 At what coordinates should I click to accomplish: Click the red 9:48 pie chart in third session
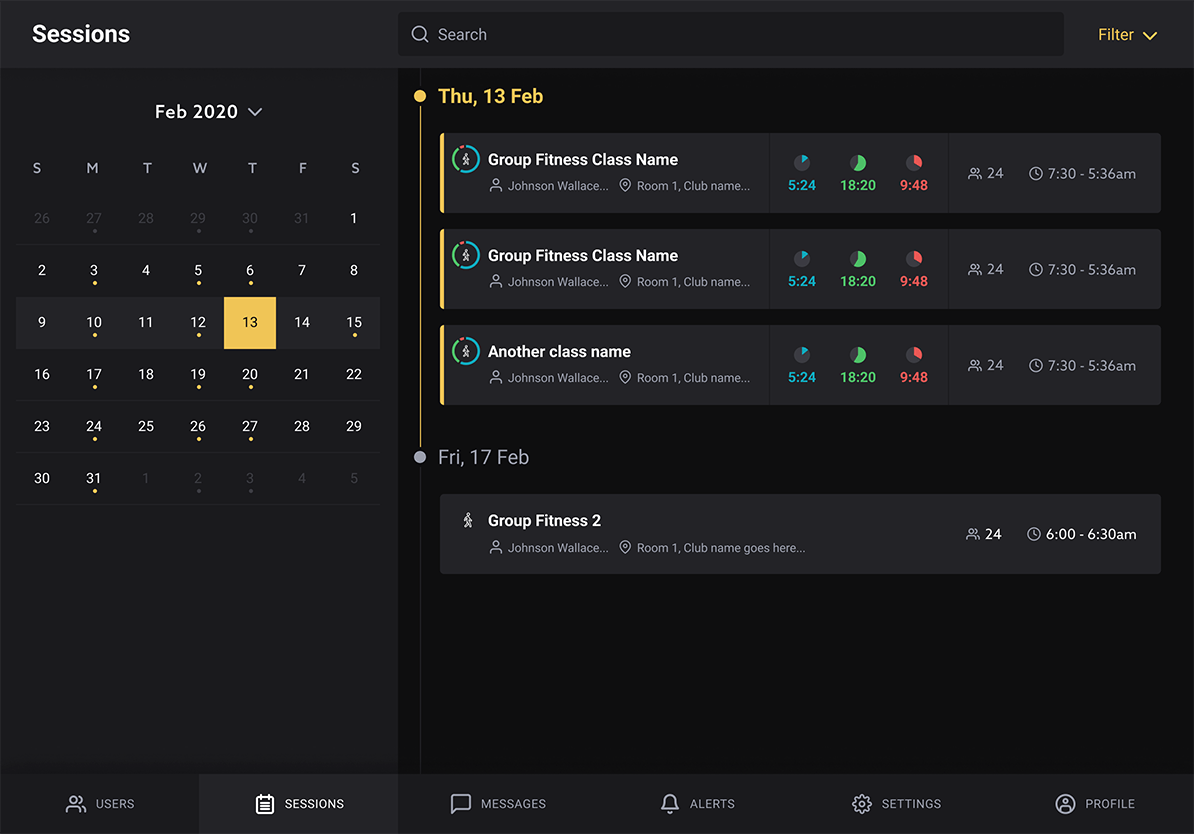914,354
